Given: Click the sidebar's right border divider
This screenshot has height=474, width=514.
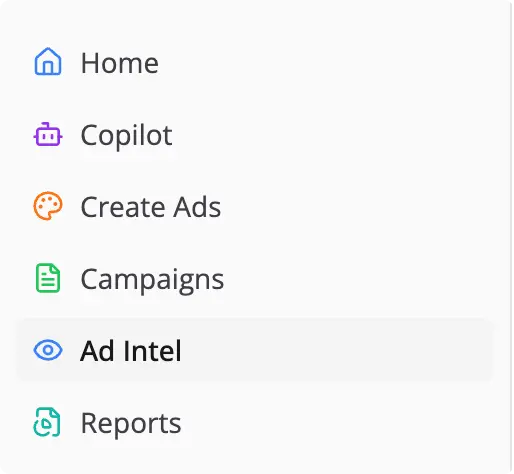Looking at the screenshot, I should click(x=511, y=237).
